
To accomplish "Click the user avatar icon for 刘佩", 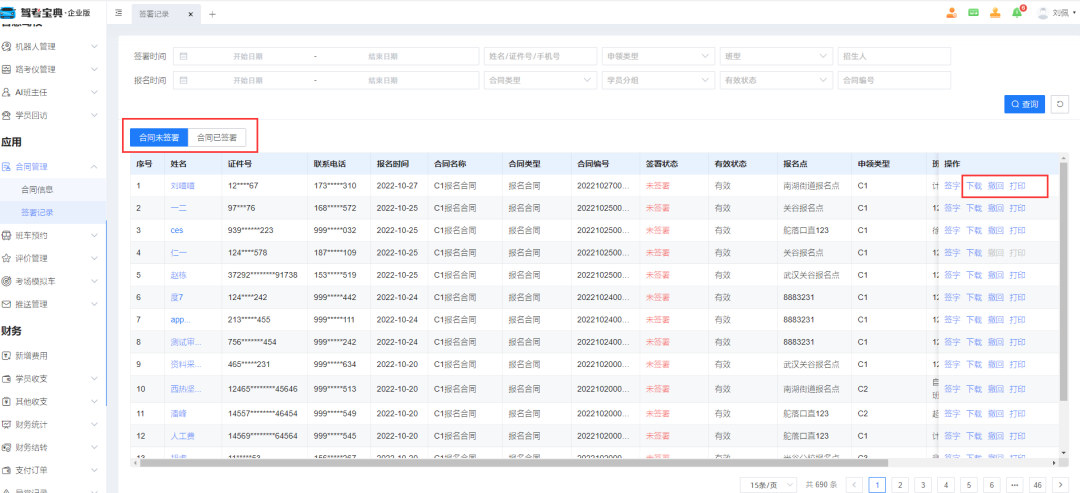I will (x=1043, y=13).
